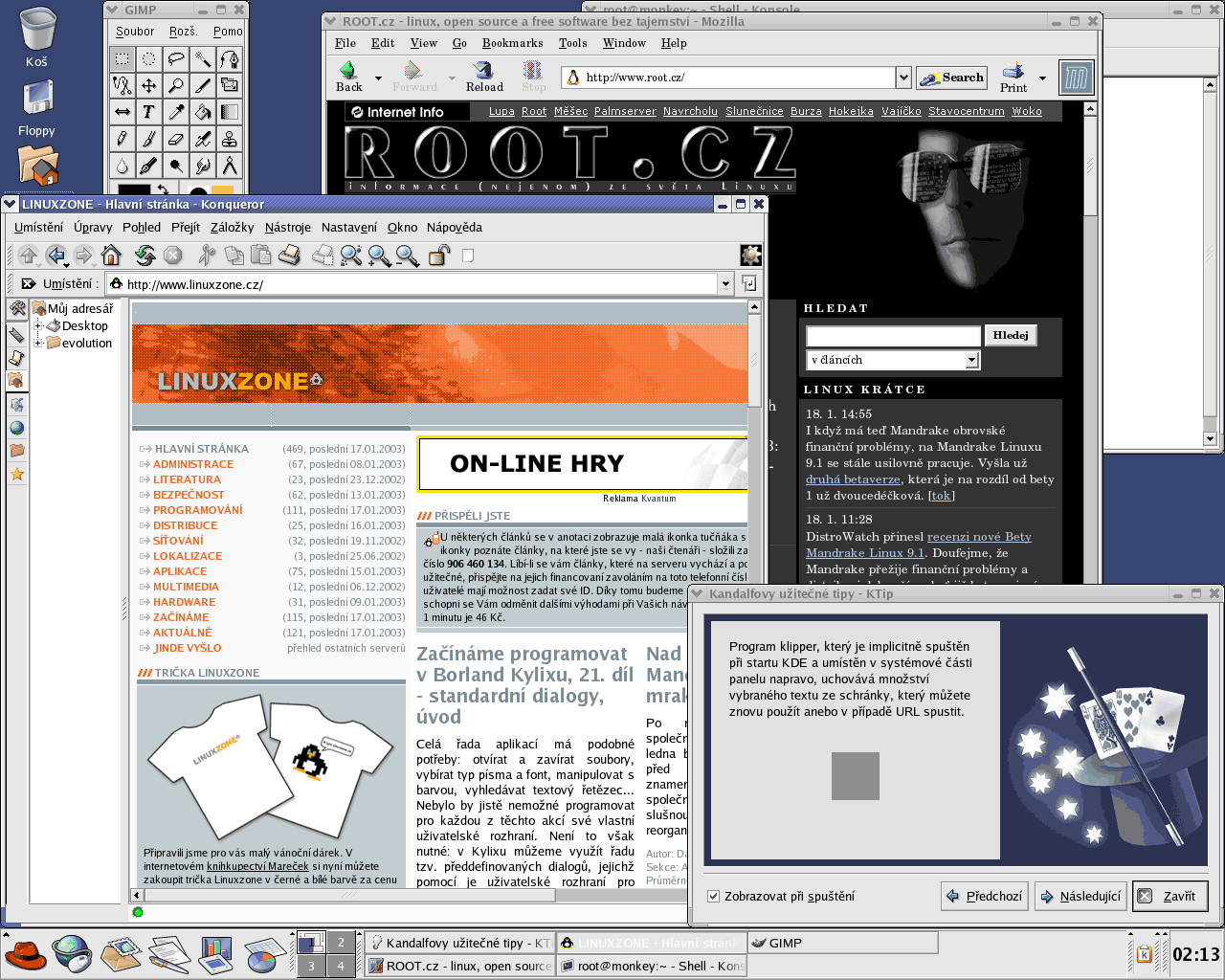Screen dimensions: 1225x980
Task: Choose the gradient blend tool in GIMP
Action: 230,113
